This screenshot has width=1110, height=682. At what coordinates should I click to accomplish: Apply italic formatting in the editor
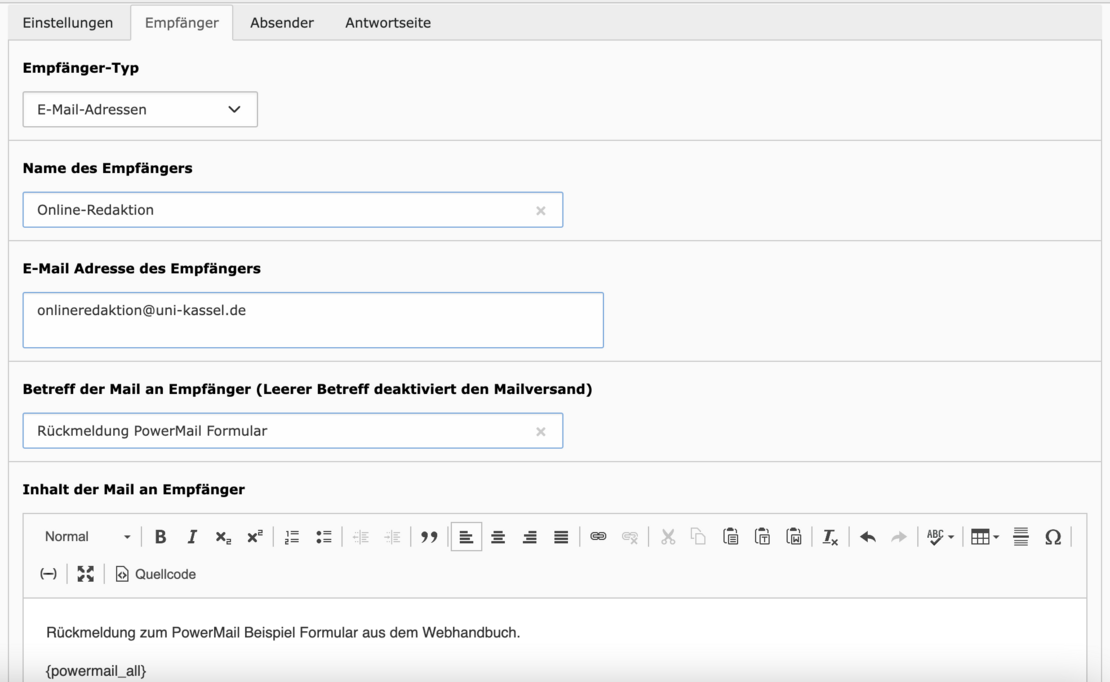(x=192, y=537)
